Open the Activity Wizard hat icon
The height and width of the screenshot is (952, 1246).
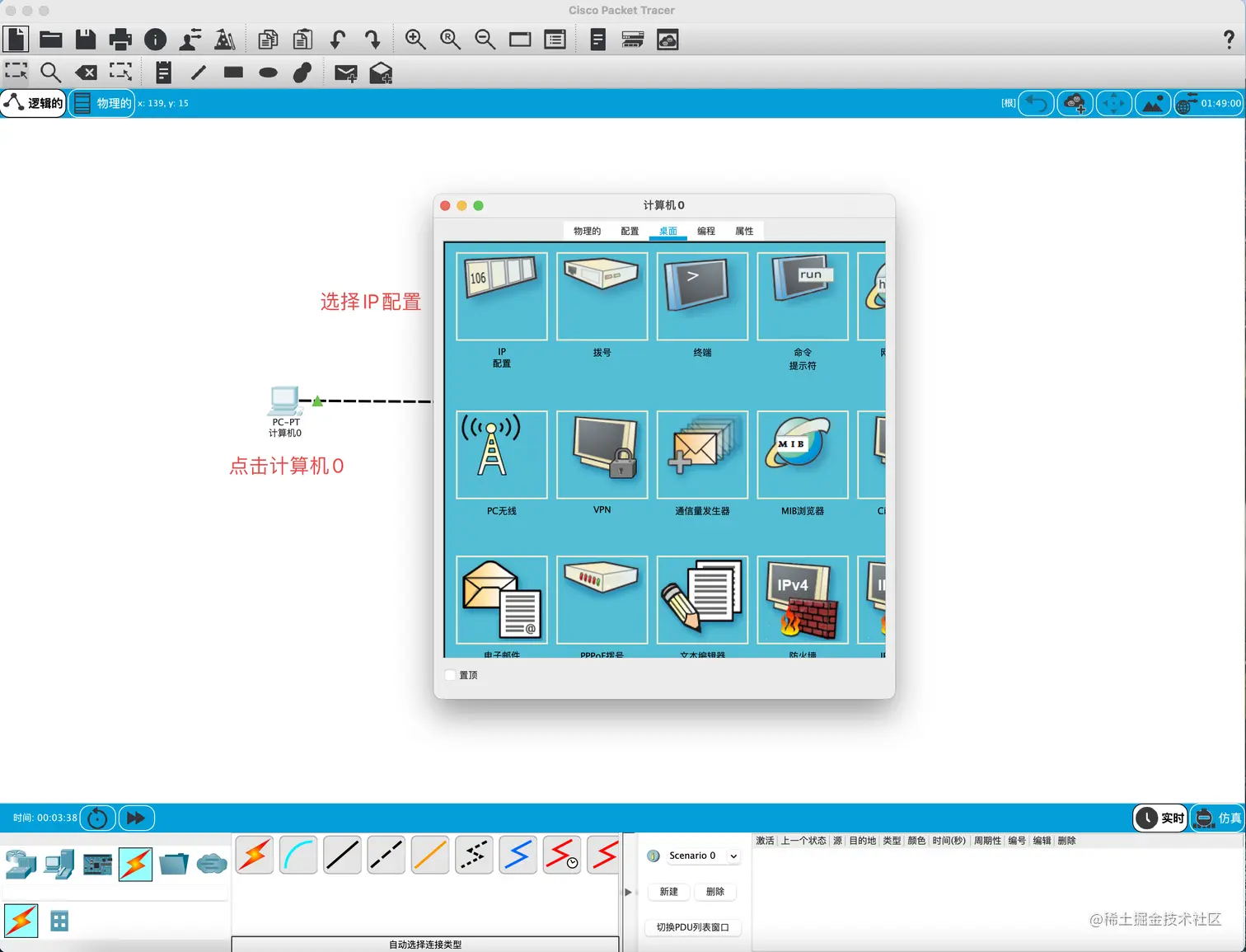[224, 40]
